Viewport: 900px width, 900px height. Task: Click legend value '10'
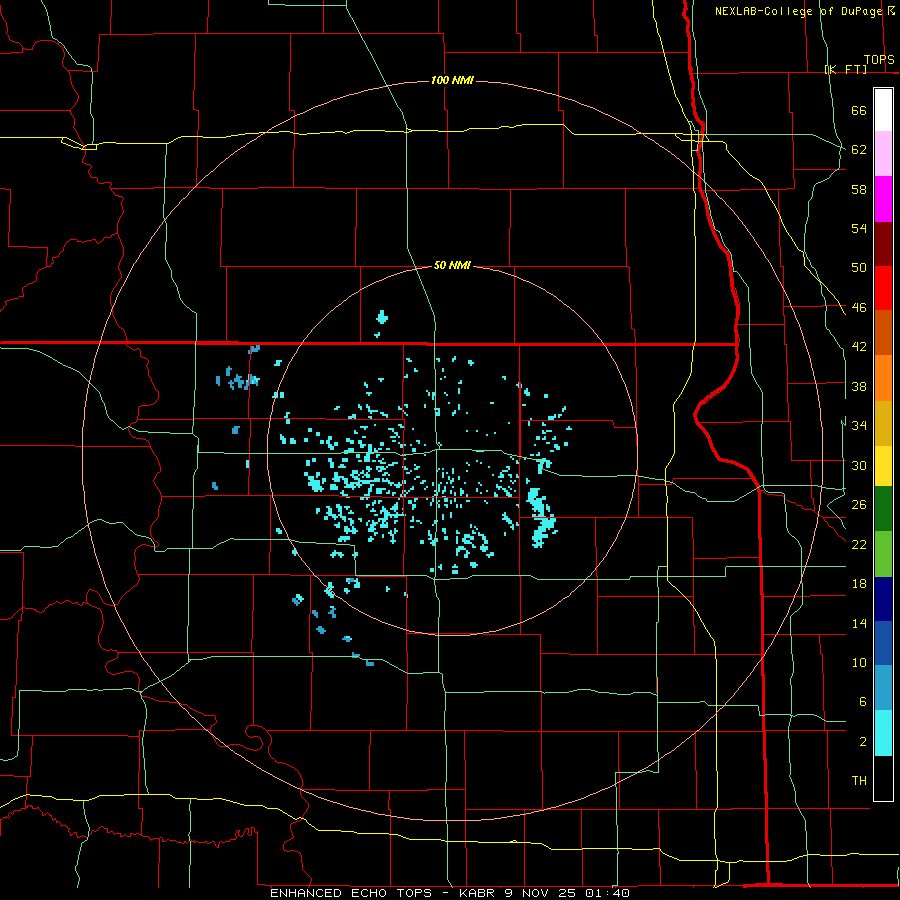click(859, 662)
